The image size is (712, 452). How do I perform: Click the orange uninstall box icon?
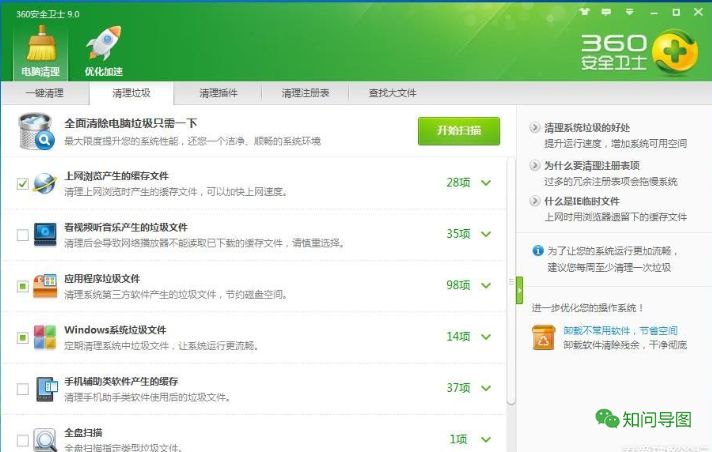544,337
